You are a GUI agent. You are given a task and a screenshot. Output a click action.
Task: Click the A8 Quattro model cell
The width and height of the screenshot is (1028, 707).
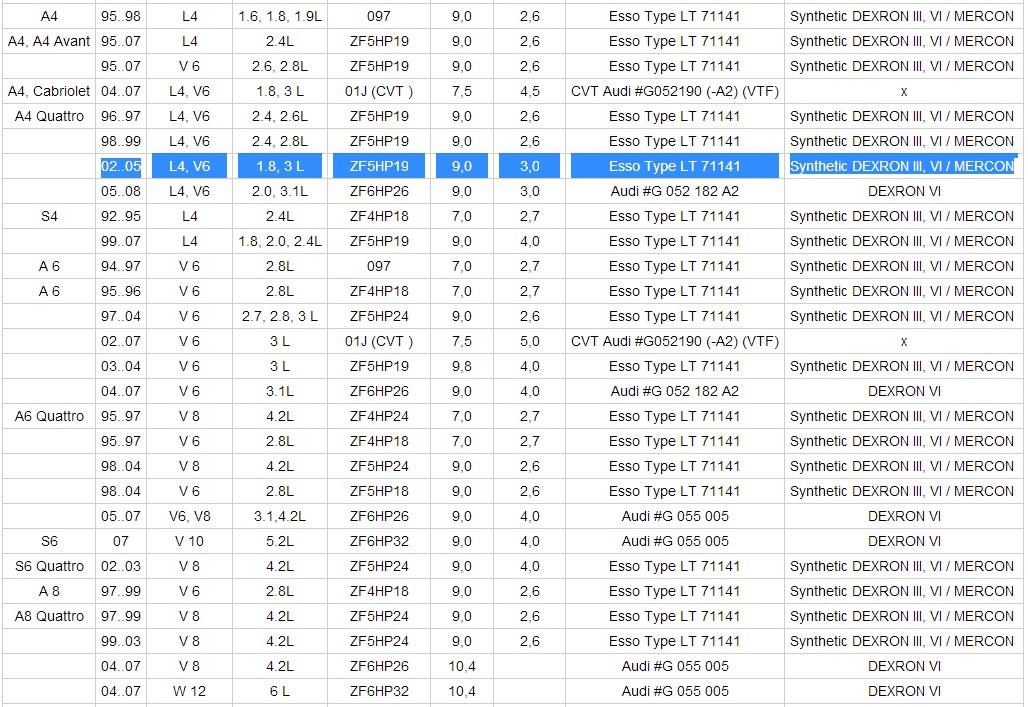[49, 616]
